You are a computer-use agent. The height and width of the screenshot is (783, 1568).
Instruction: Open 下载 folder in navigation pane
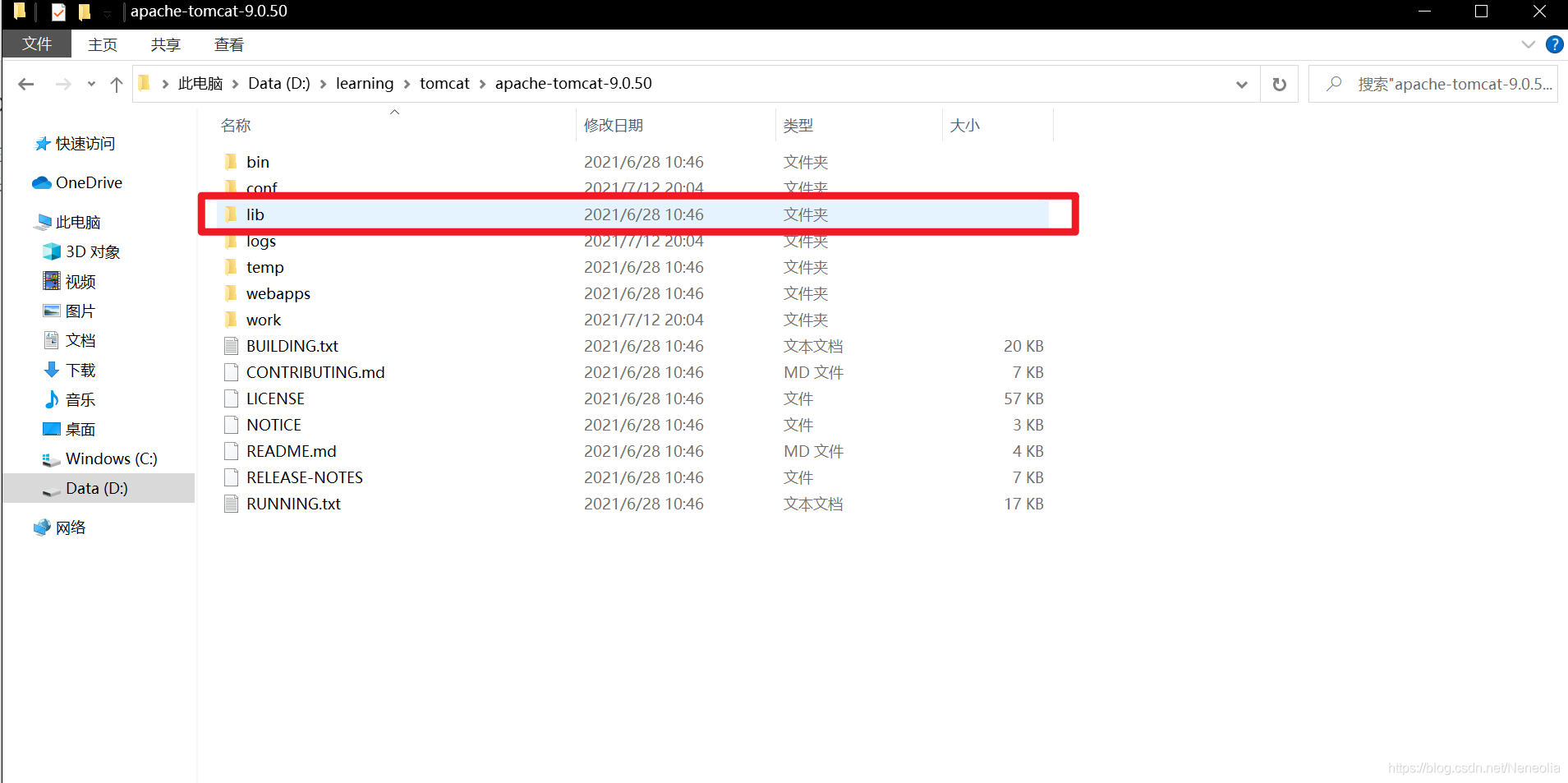coord(80,370)
